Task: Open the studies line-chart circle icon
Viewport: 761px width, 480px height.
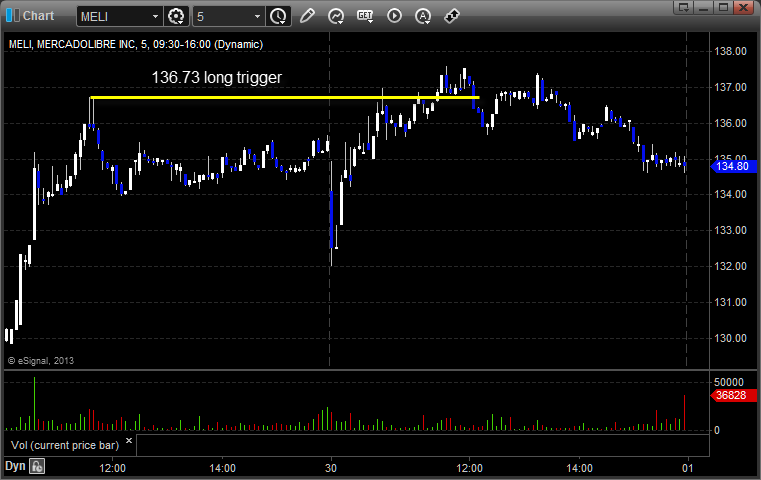Action: coord(336,16)
